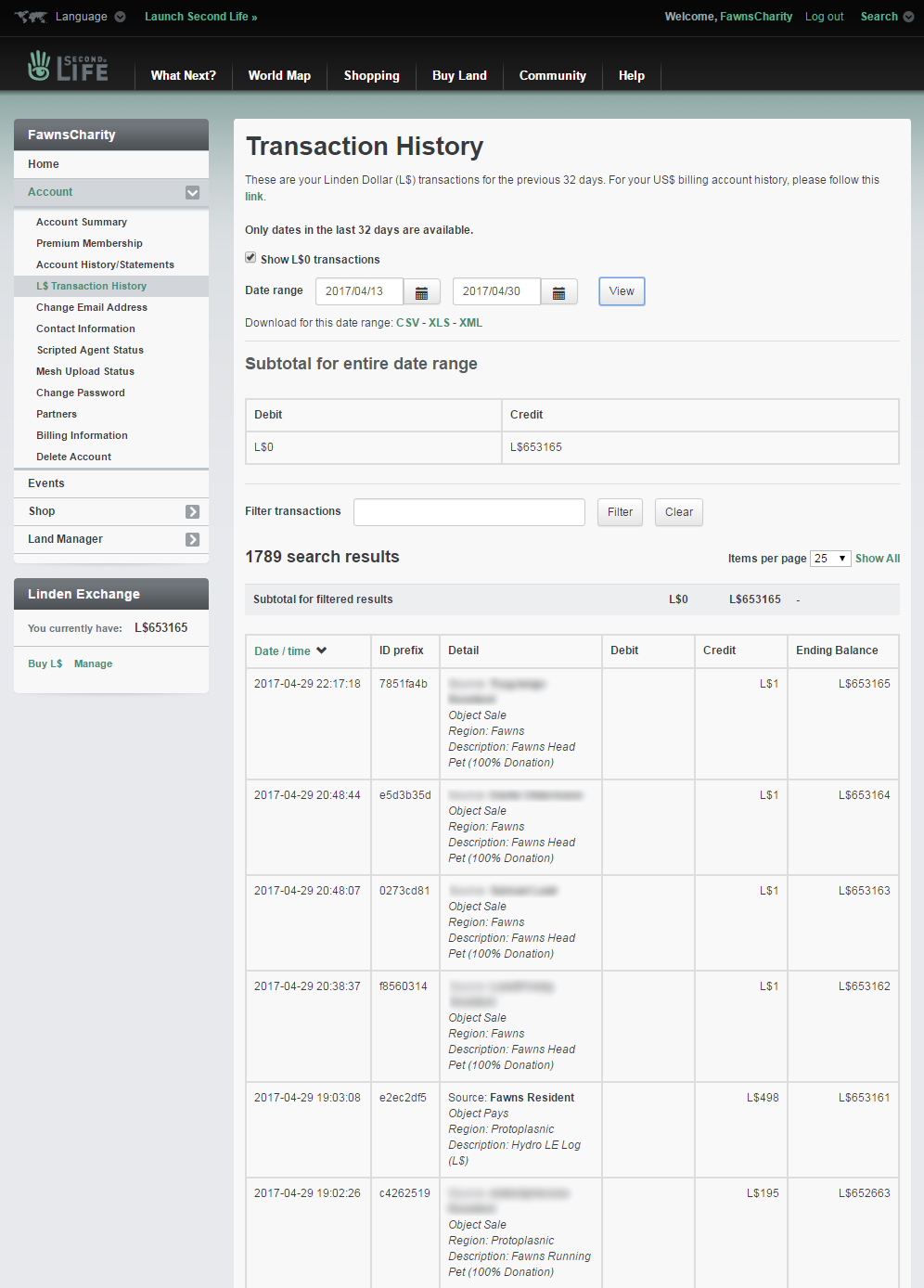Open the Buy Land menu
924x1288 pixels.
[459, 76]
